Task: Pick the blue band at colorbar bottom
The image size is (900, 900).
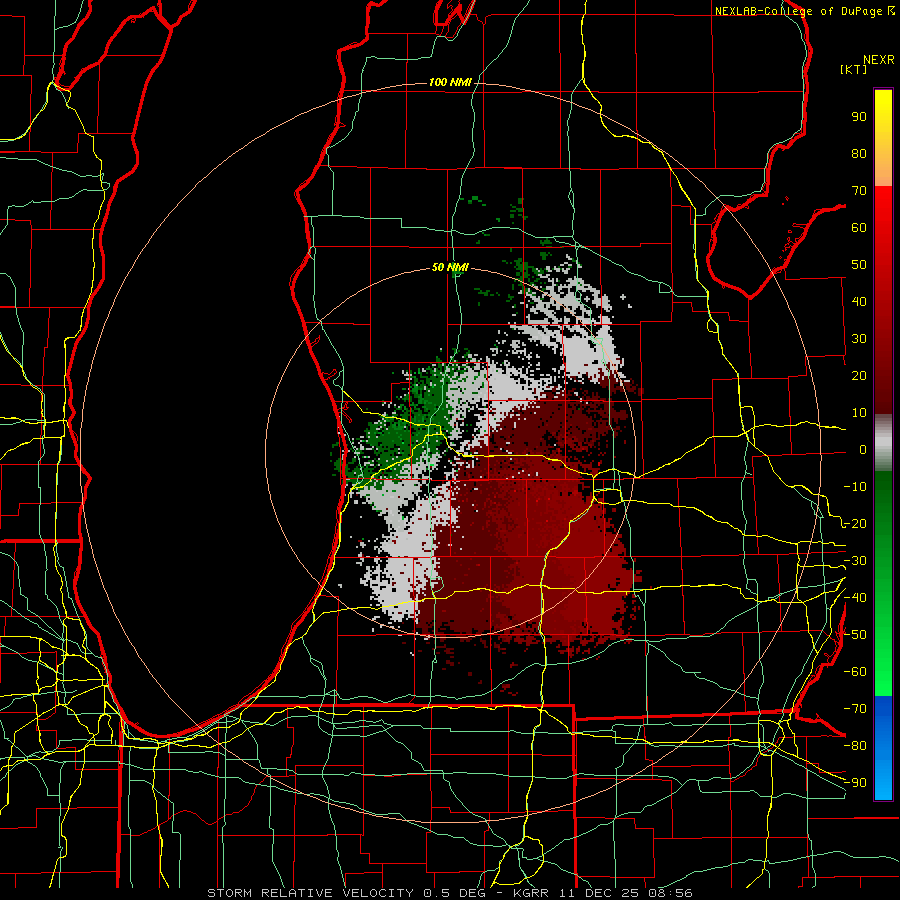Action: click(x=883, y=748)
